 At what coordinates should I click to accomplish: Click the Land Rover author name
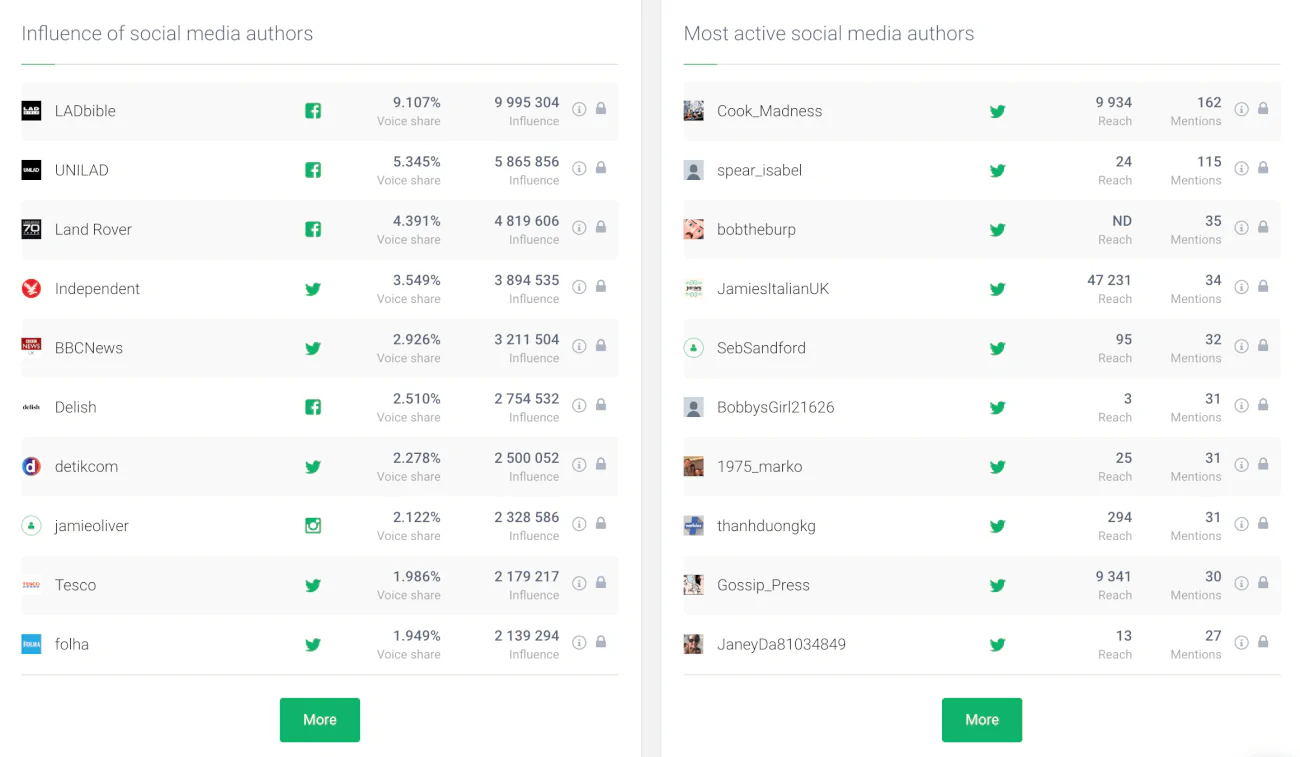coord(93,230)
